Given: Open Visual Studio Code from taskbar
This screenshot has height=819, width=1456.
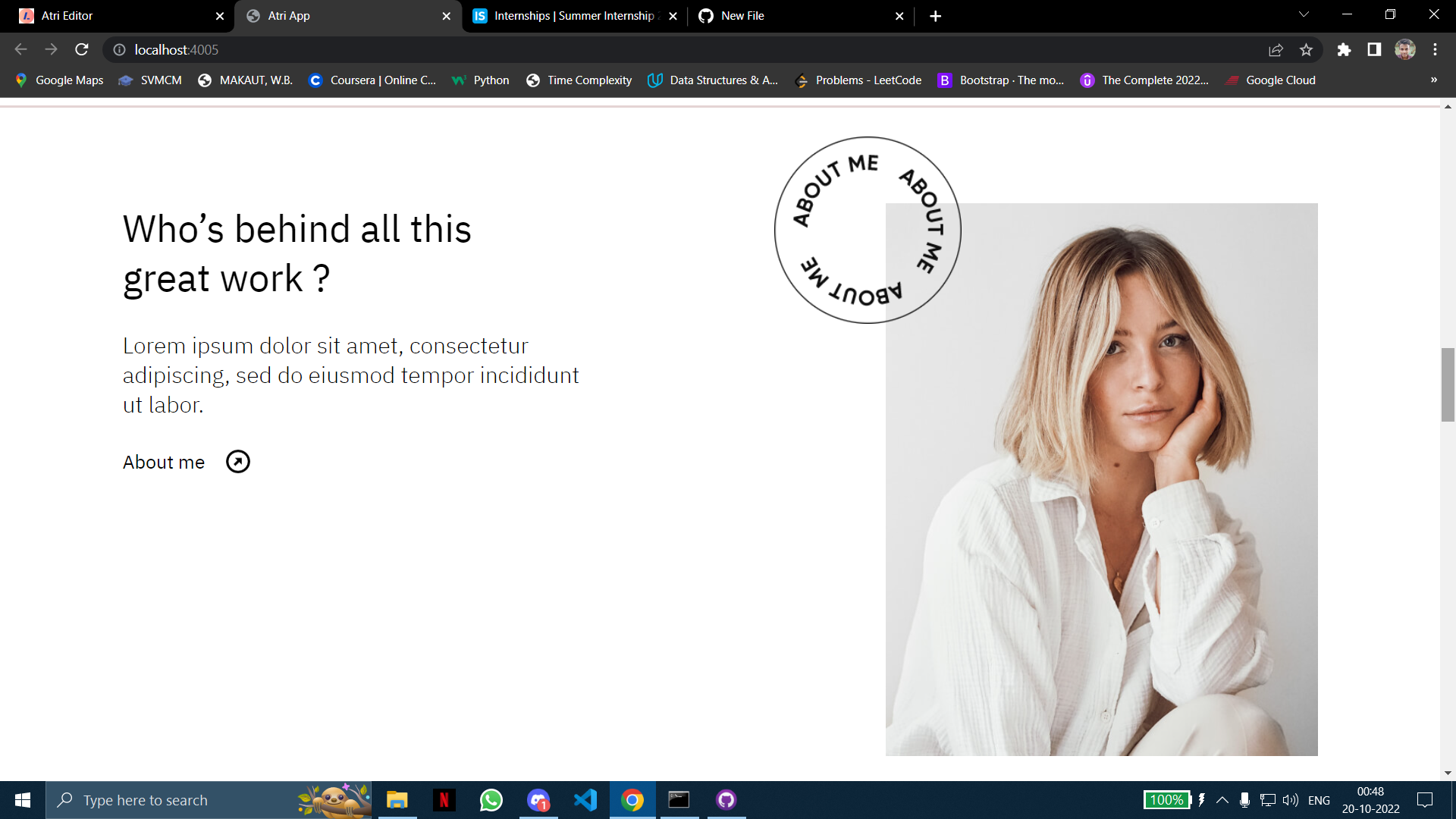Looking at the screenshot, I should (585, 800).
